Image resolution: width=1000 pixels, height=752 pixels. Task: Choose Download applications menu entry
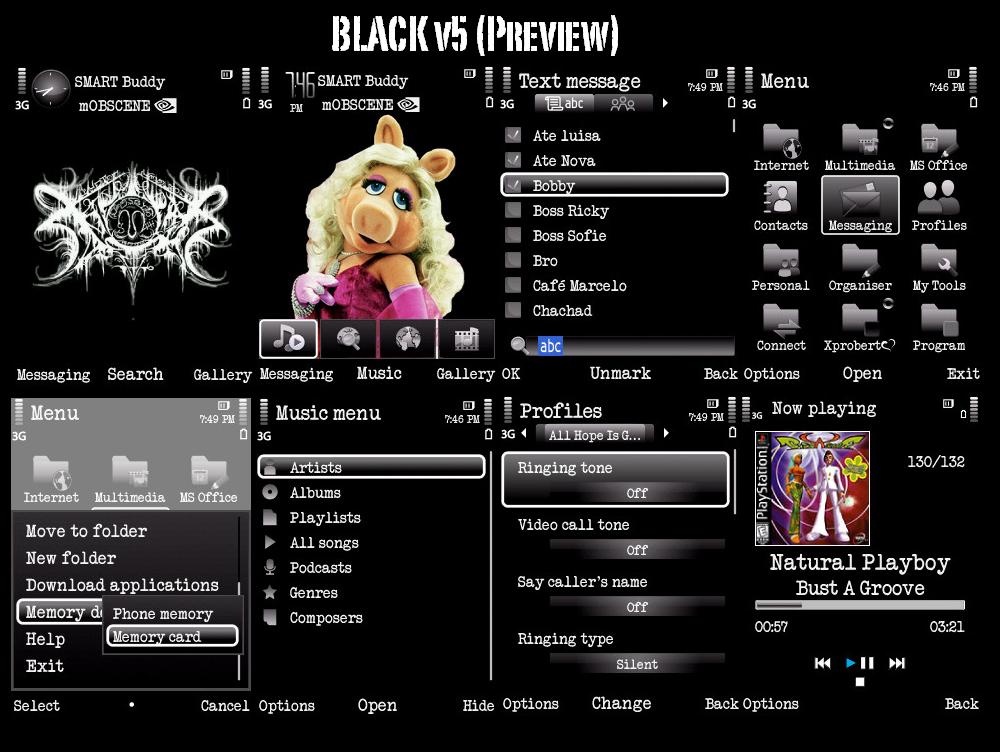pos(122,585)
